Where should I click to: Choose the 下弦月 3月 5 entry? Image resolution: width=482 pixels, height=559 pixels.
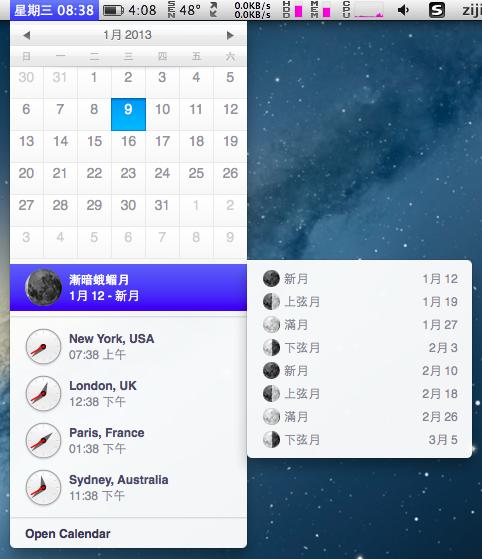[x=360, y=440]
